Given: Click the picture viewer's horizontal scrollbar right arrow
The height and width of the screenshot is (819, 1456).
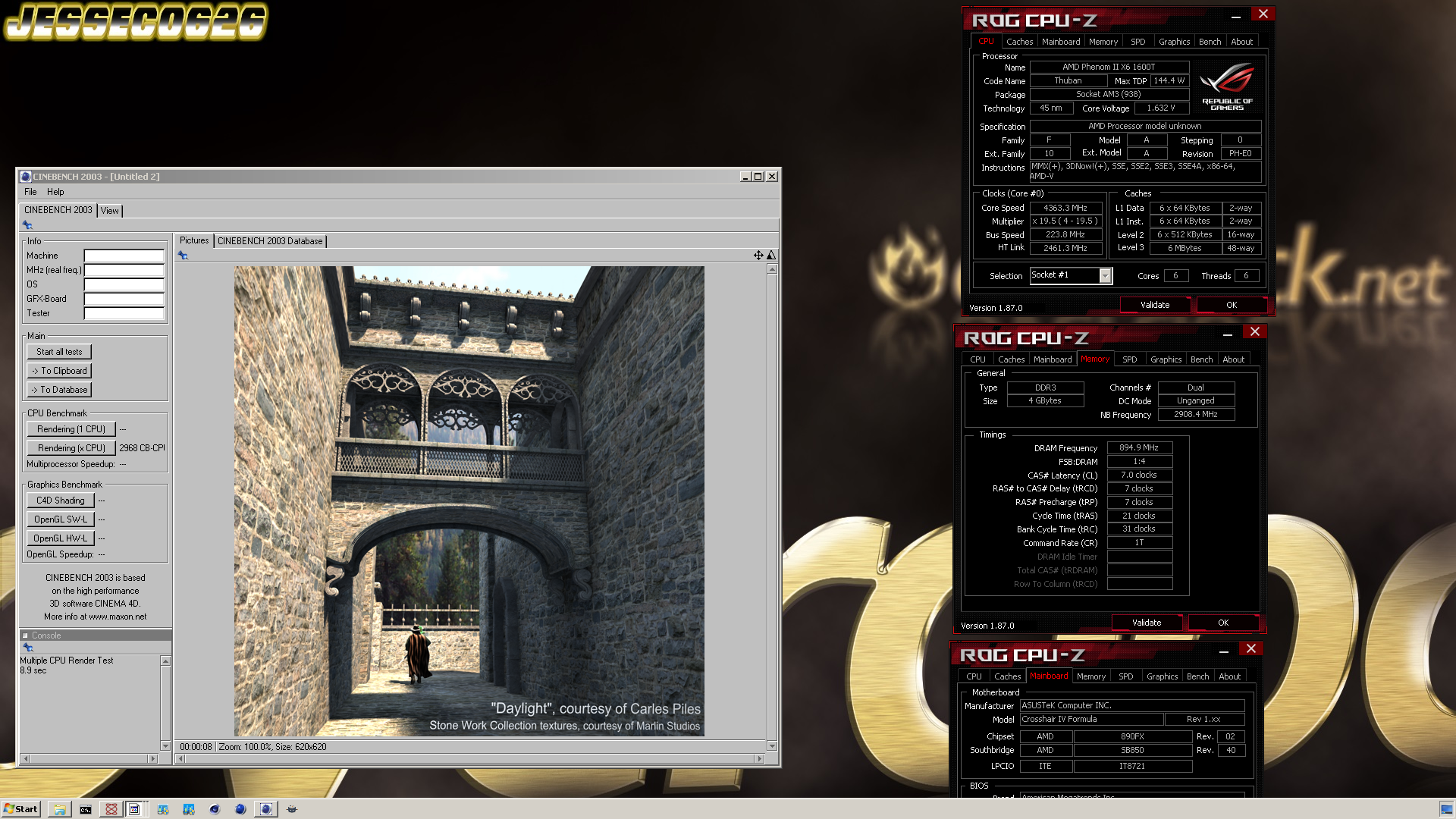Looking at the screenshot, I should (x=759, y=758).
